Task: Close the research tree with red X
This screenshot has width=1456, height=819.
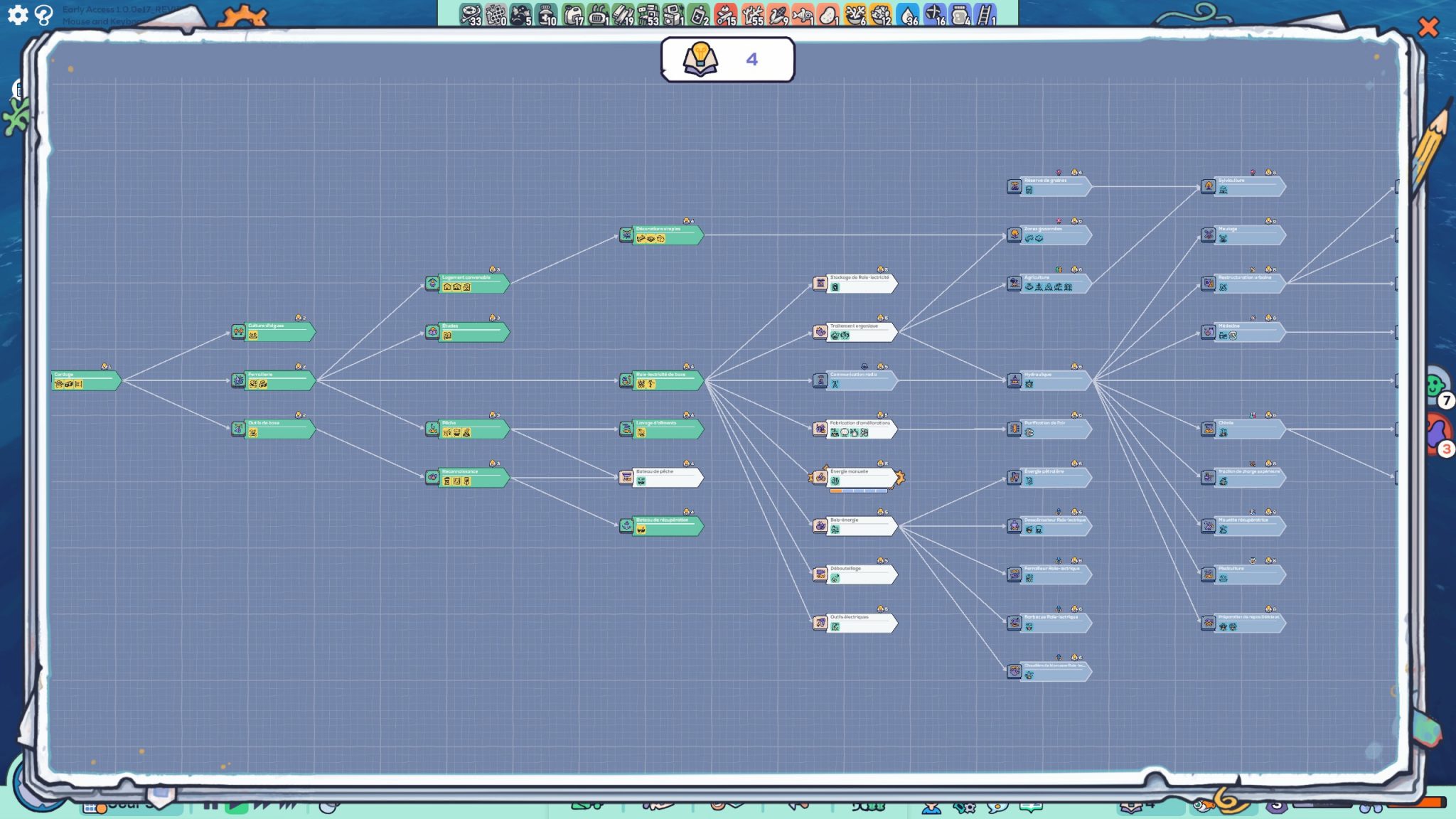Action: [x=1428, y=28]
